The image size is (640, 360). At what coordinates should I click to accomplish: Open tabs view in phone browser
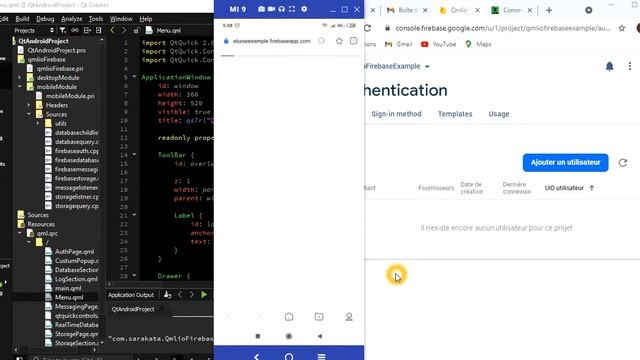click(x=353, y=41)
